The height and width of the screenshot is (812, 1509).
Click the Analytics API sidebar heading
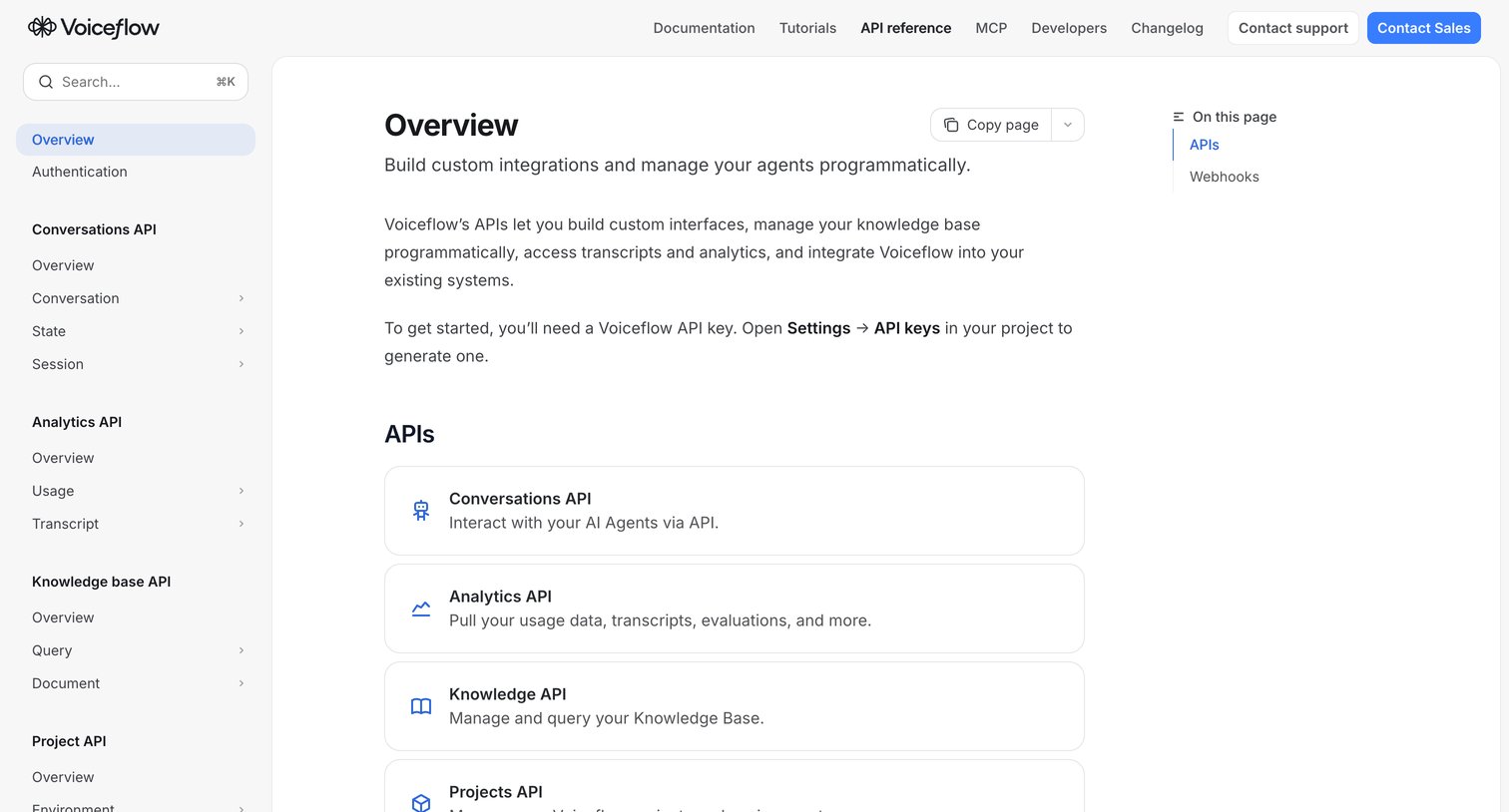click(77, 422)
